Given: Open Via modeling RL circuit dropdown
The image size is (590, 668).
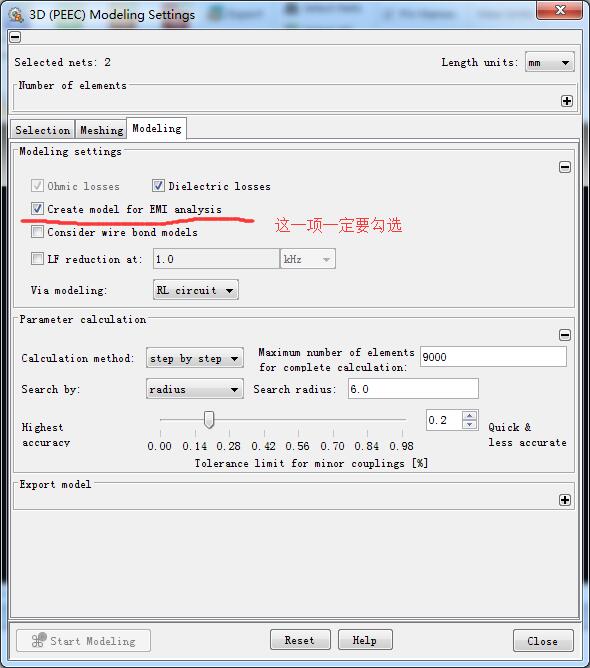Looking at the screenshot, I should point(196,290).
